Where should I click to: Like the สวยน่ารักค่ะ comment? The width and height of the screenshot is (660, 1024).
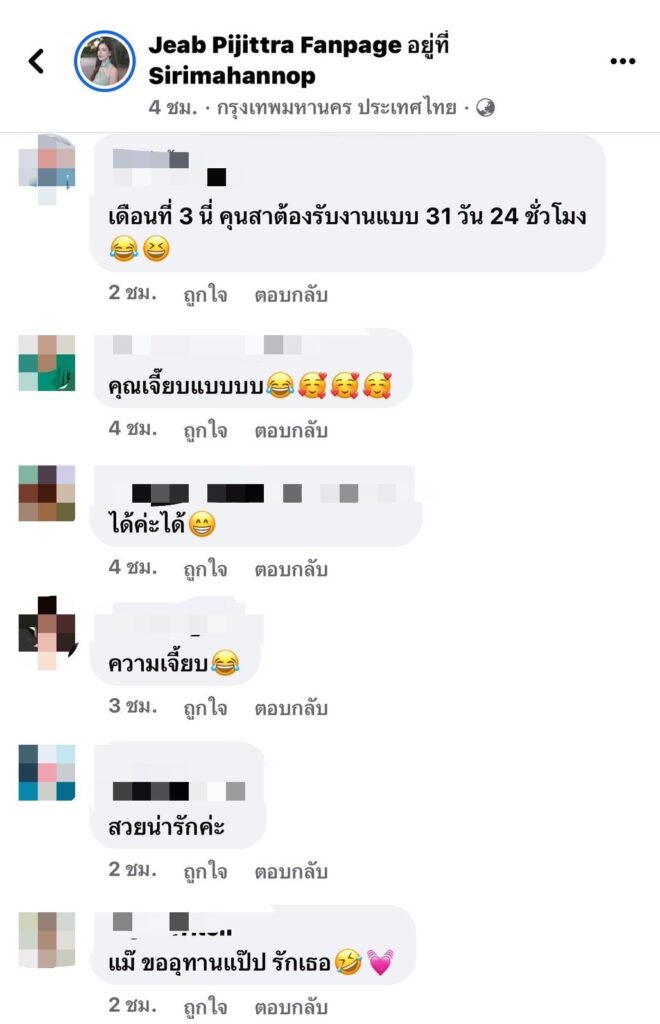205,872
